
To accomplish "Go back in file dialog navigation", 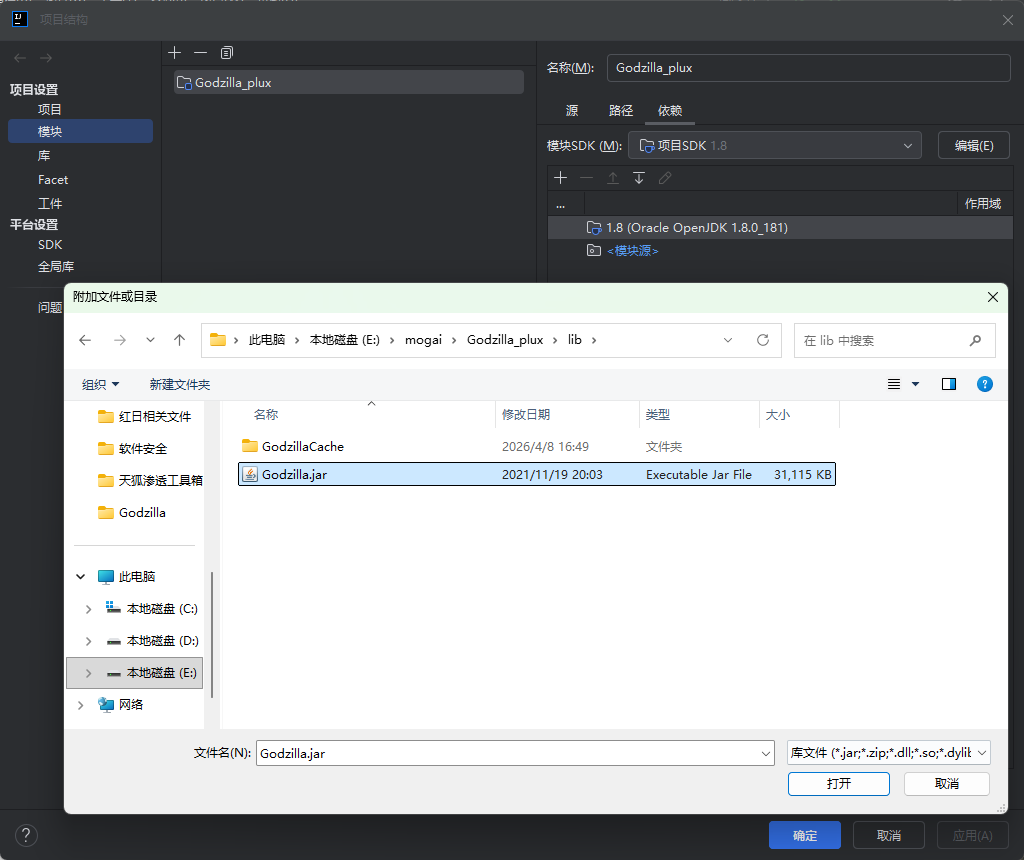I will point(85,340).
